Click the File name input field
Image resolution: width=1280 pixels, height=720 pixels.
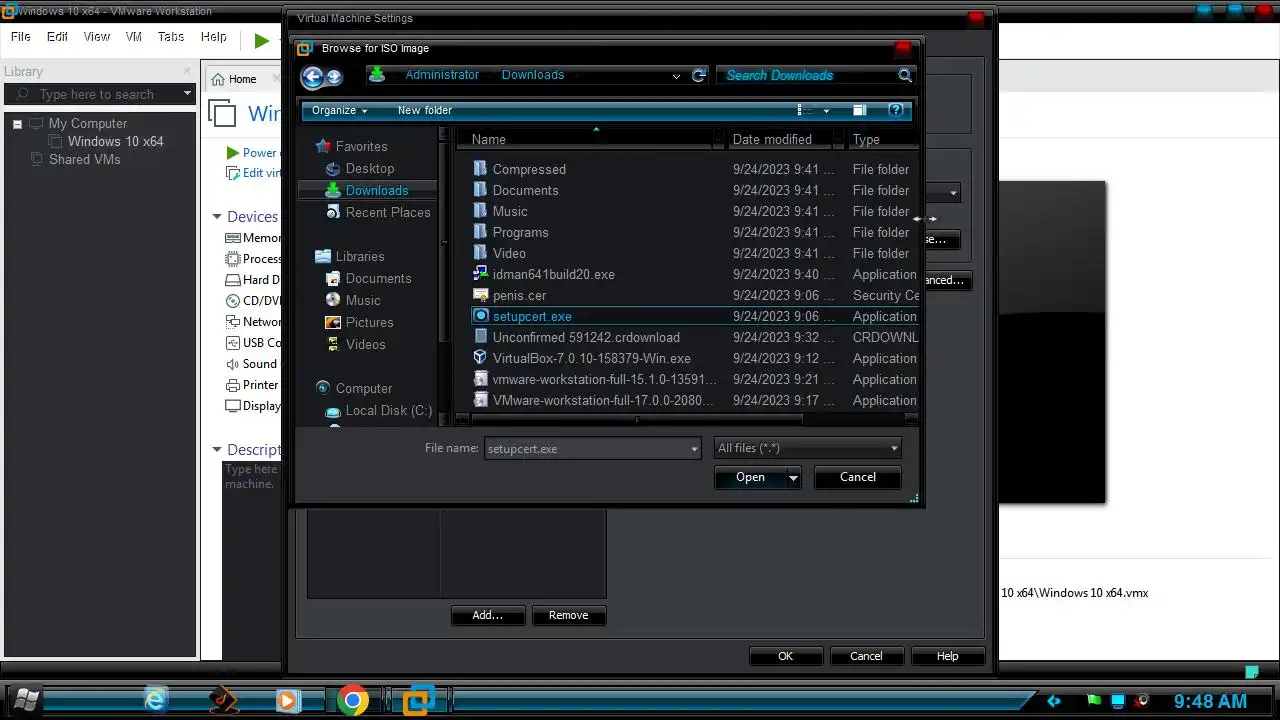[x=586, y=449]
